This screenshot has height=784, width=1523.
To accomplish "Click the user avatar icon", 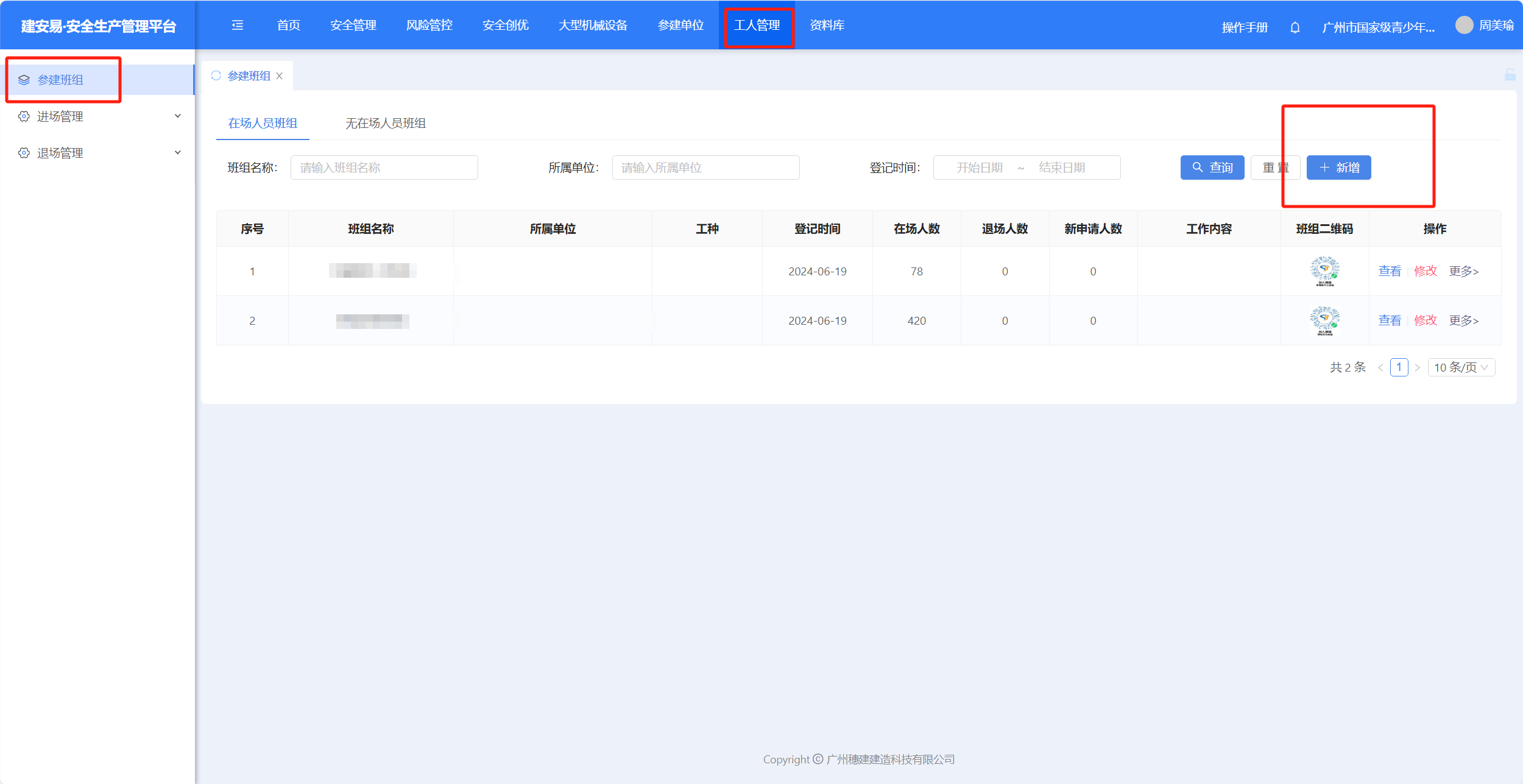I will pyautogui.click(x=1464, y=25).
